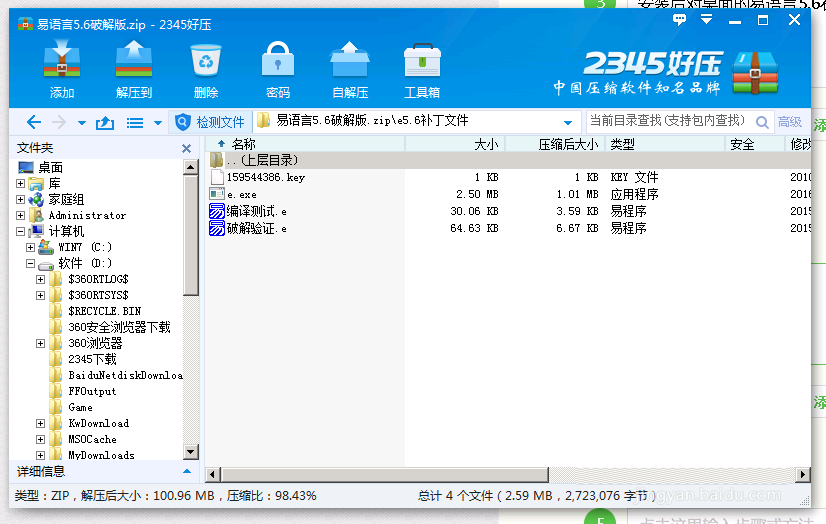Image resolution: width=826 pixels, height=524 pixels.
Task: Expand the WIN7 (C:) drive node
Action: 31,247
